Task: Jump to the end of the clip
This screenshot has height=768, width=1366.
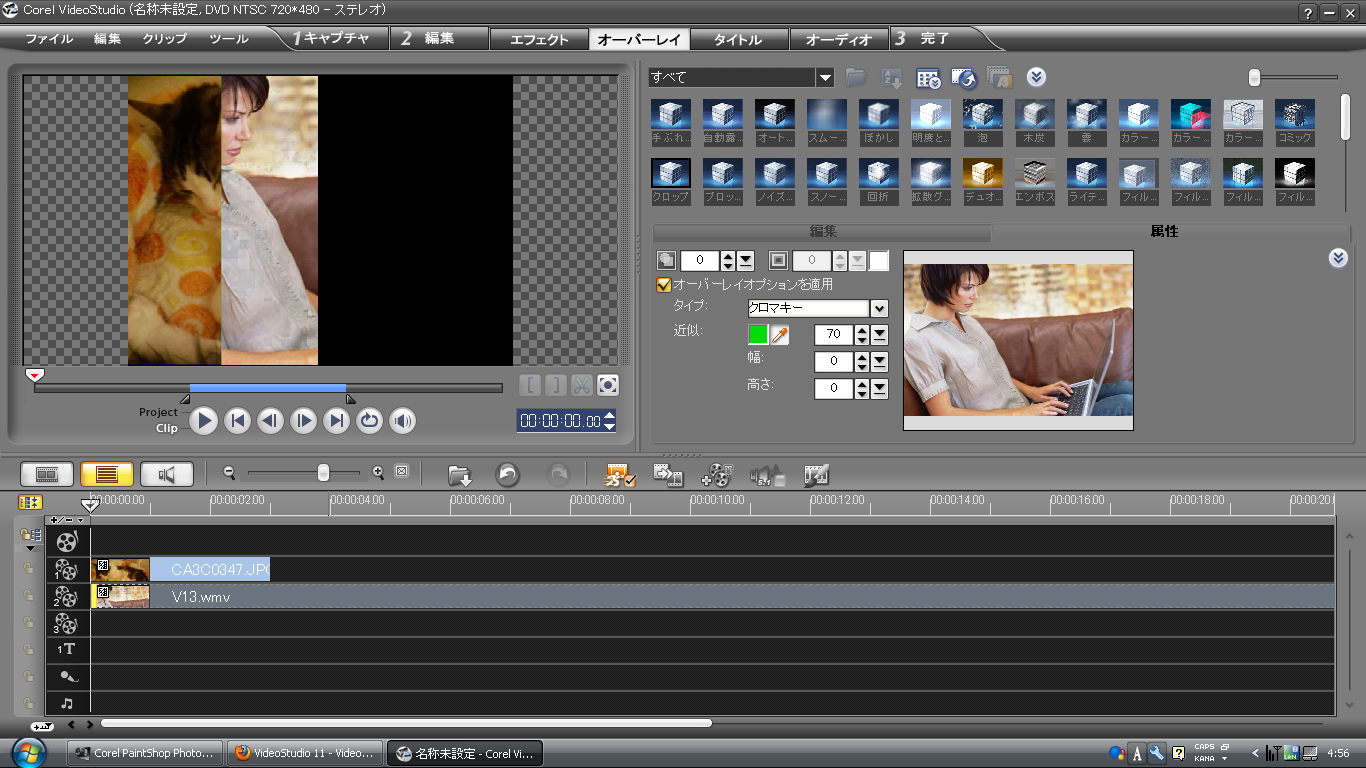Action: click(x=337, y=421)
